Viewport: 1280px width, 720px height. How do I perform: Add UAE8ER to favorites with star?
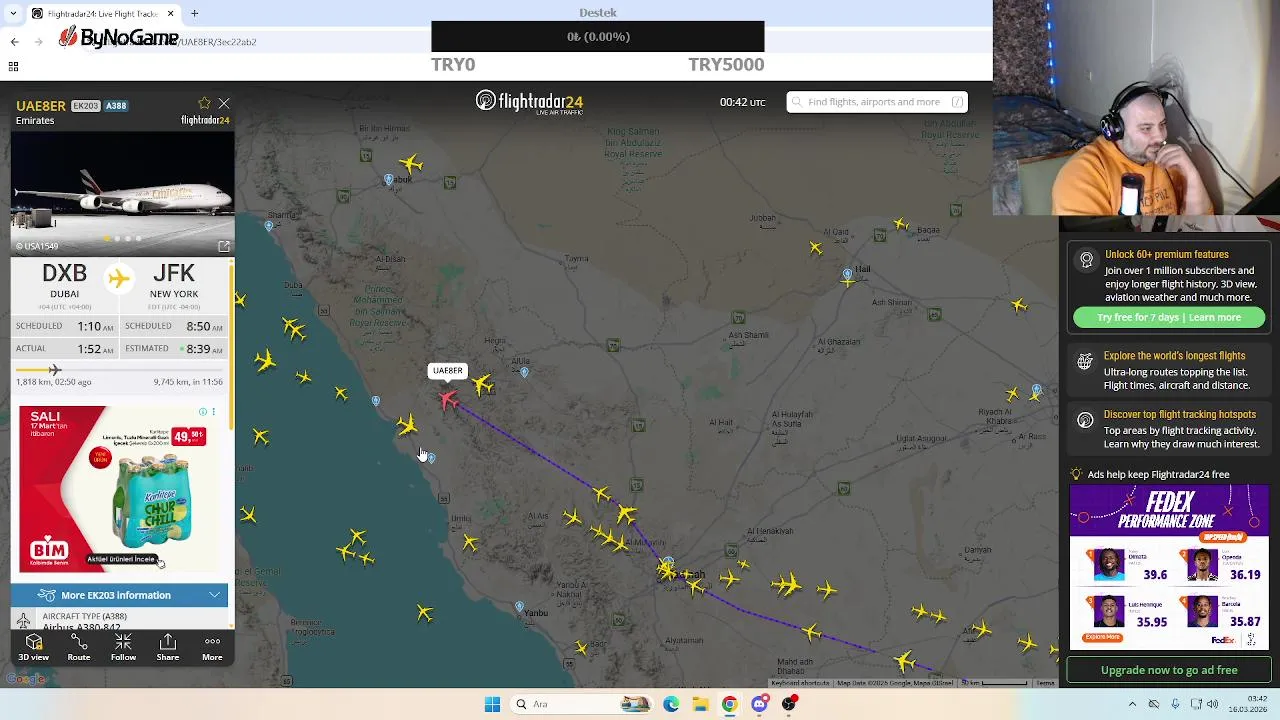click(204, 104)
